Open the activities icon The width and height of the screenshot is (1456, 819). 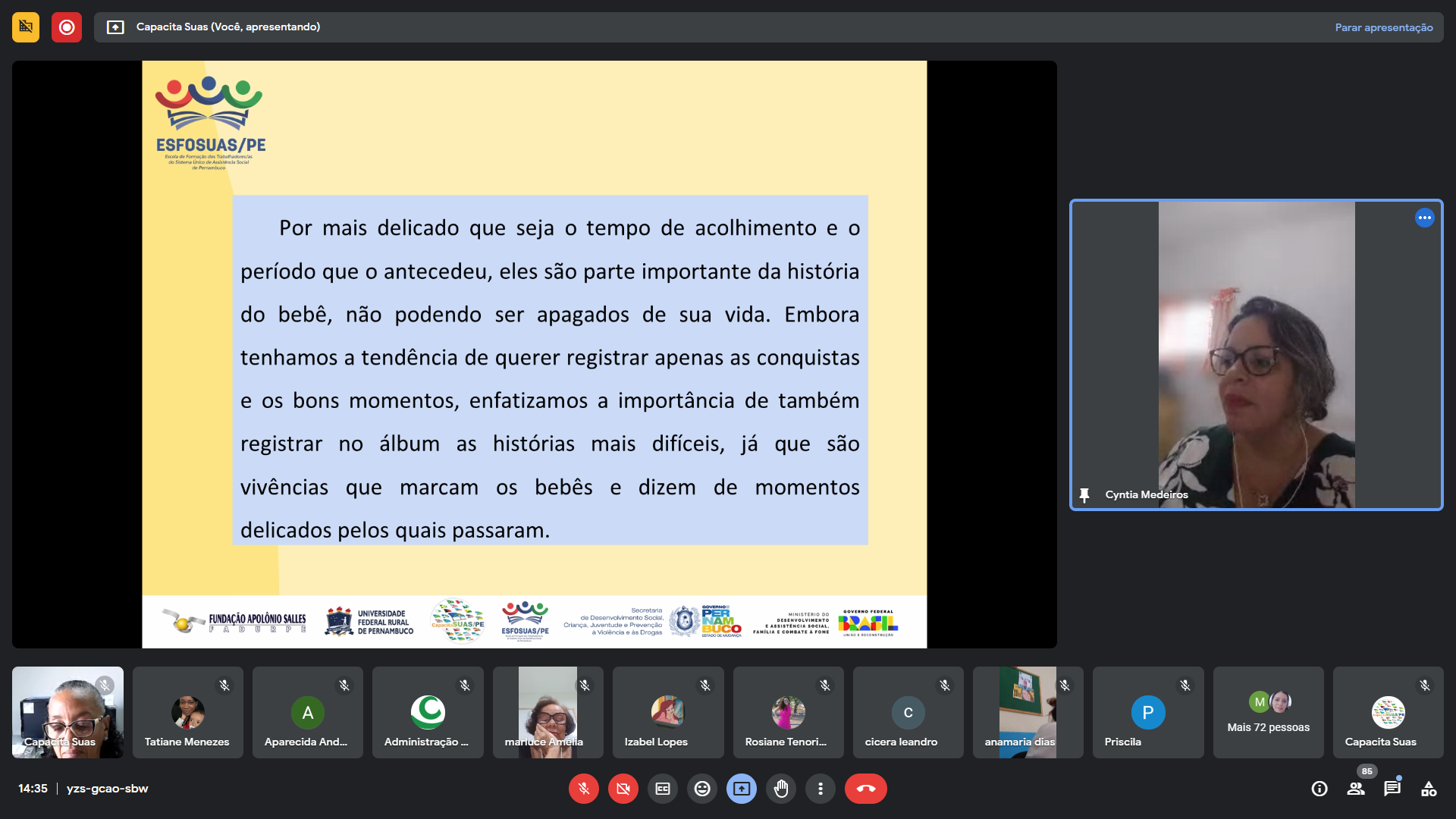1429,789
